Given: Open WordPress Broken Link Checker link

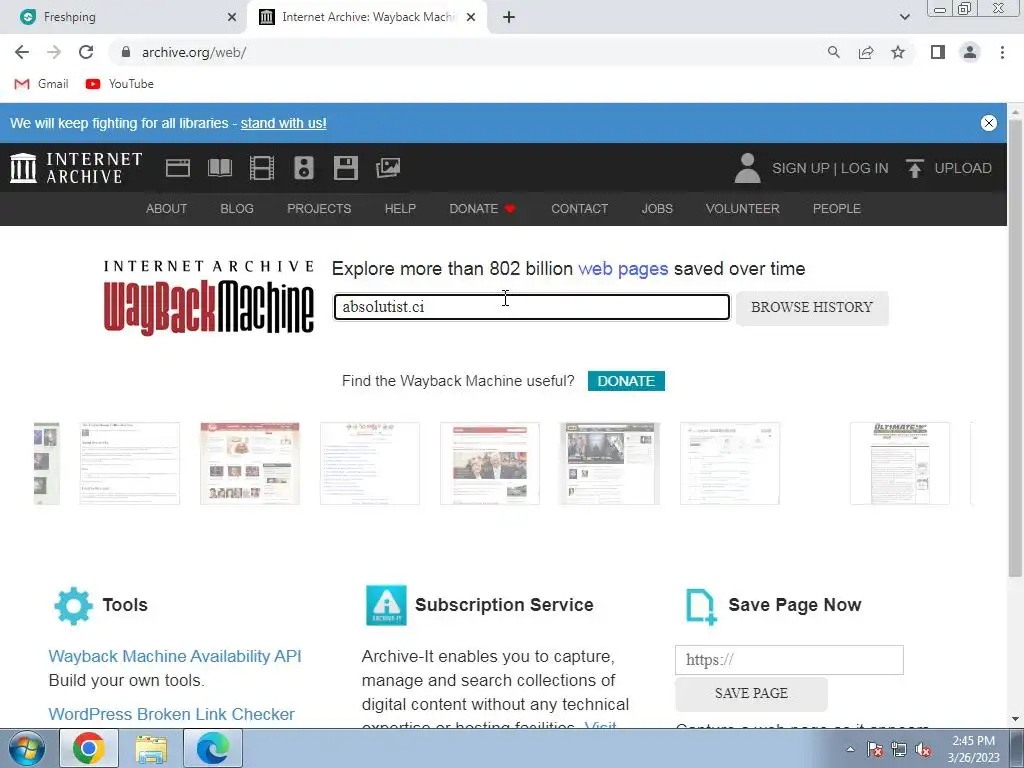Looking at the screenshot, I should [172, 714].
